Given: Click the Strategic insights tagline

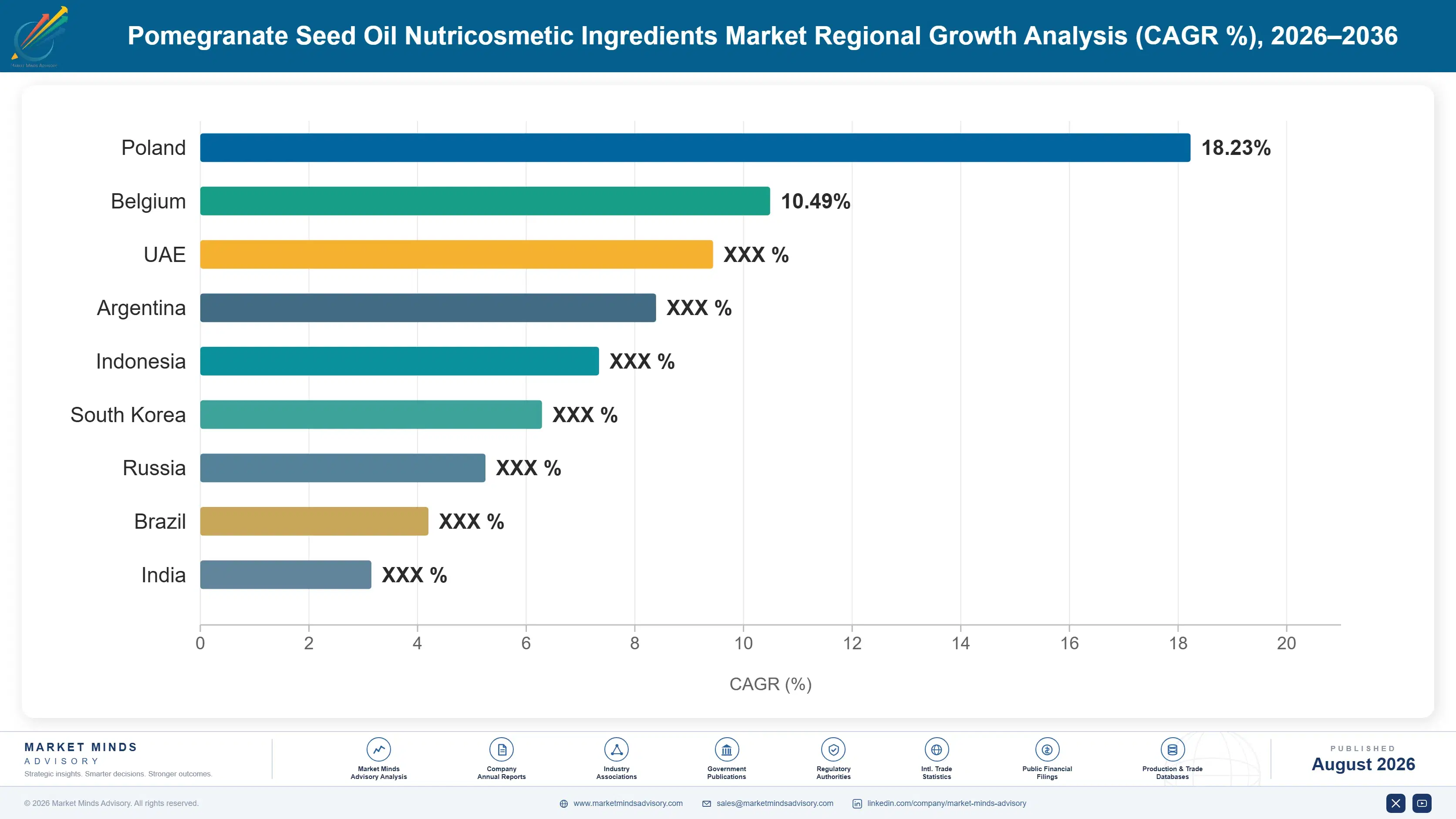Looking at the screenshot, I should click(x=118, y=774).
